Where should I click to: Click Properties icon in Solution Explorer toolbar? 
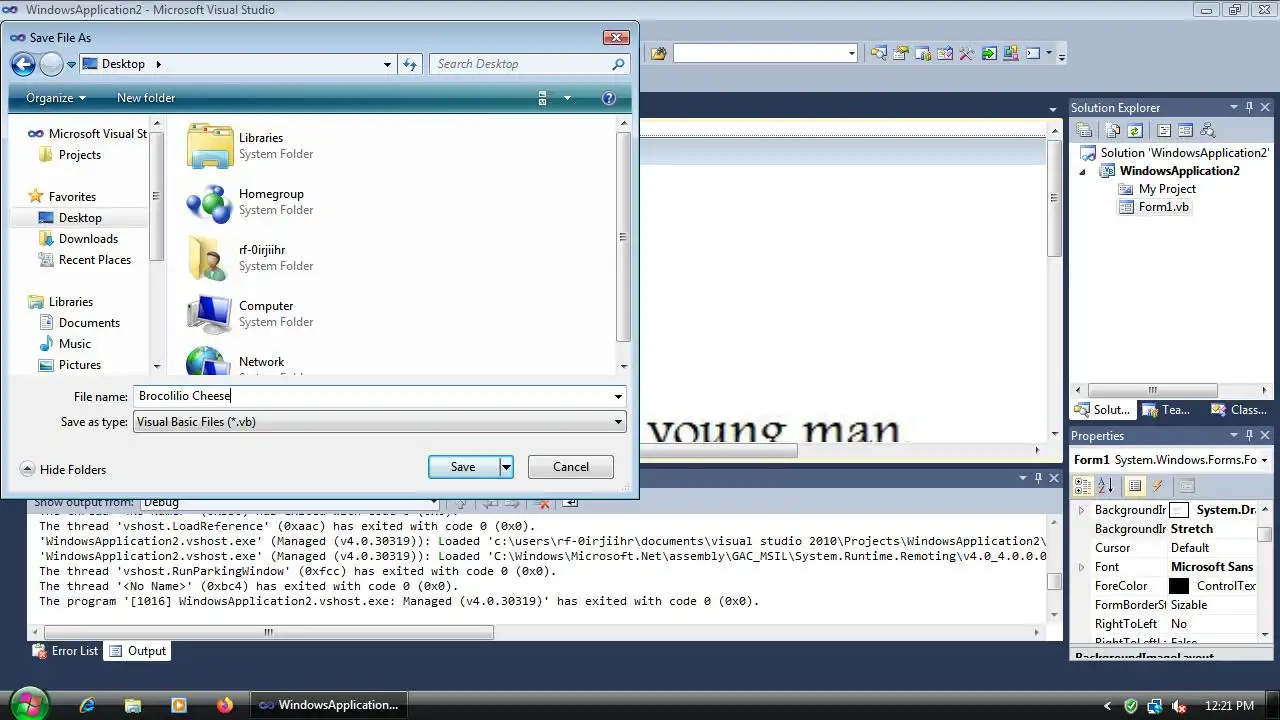pos(1084,130)
